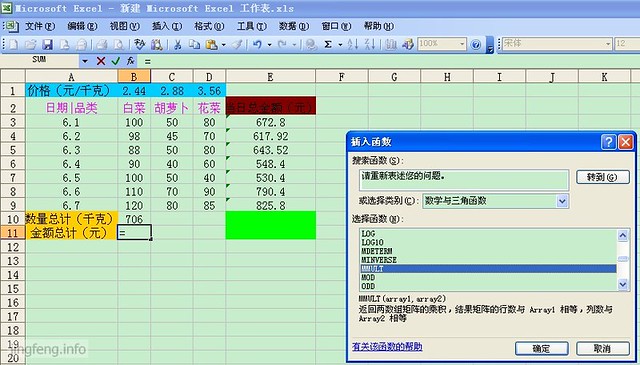Click the Sort Descending icon
The image size is (640, 365).
tap(370, 44)
